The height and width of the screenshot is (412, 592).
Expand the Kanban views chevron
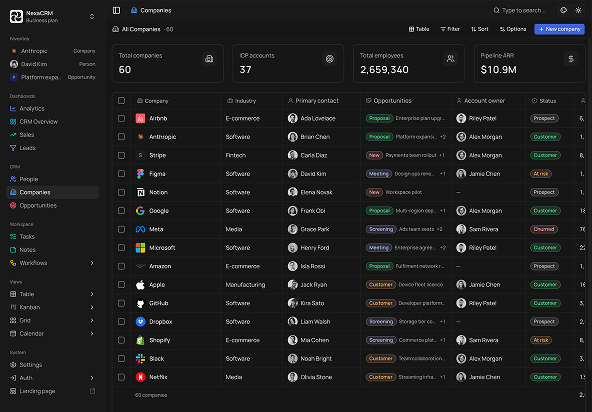tap(92, 307)
